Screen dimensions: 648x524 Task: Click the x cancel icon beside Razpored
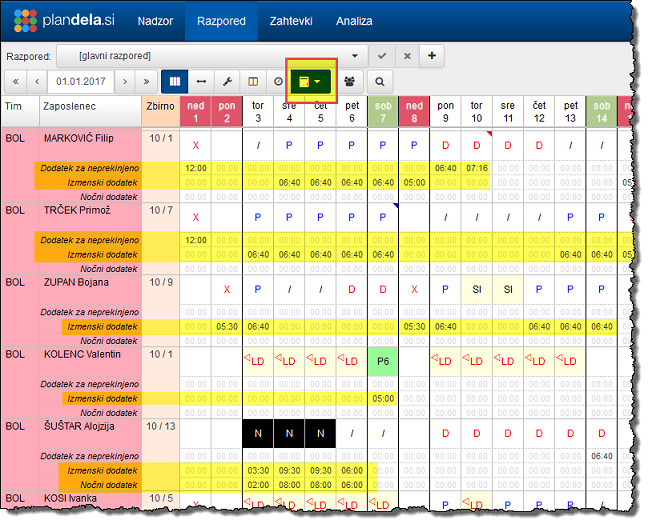tap(406, 55)
